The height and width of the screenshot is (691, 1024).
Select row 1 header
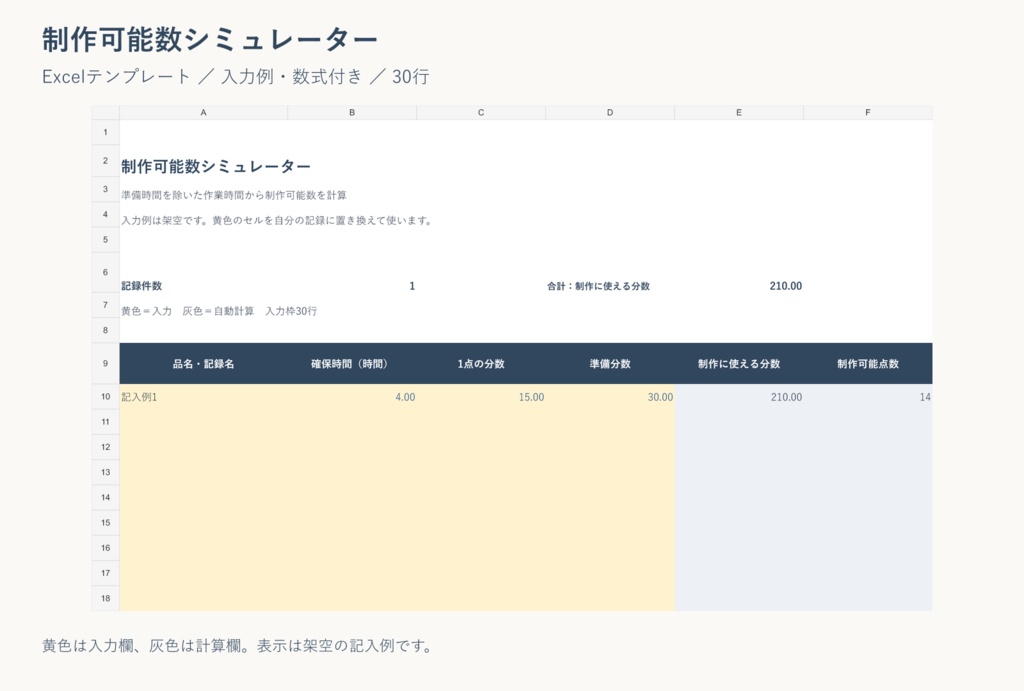coord(105,132)
